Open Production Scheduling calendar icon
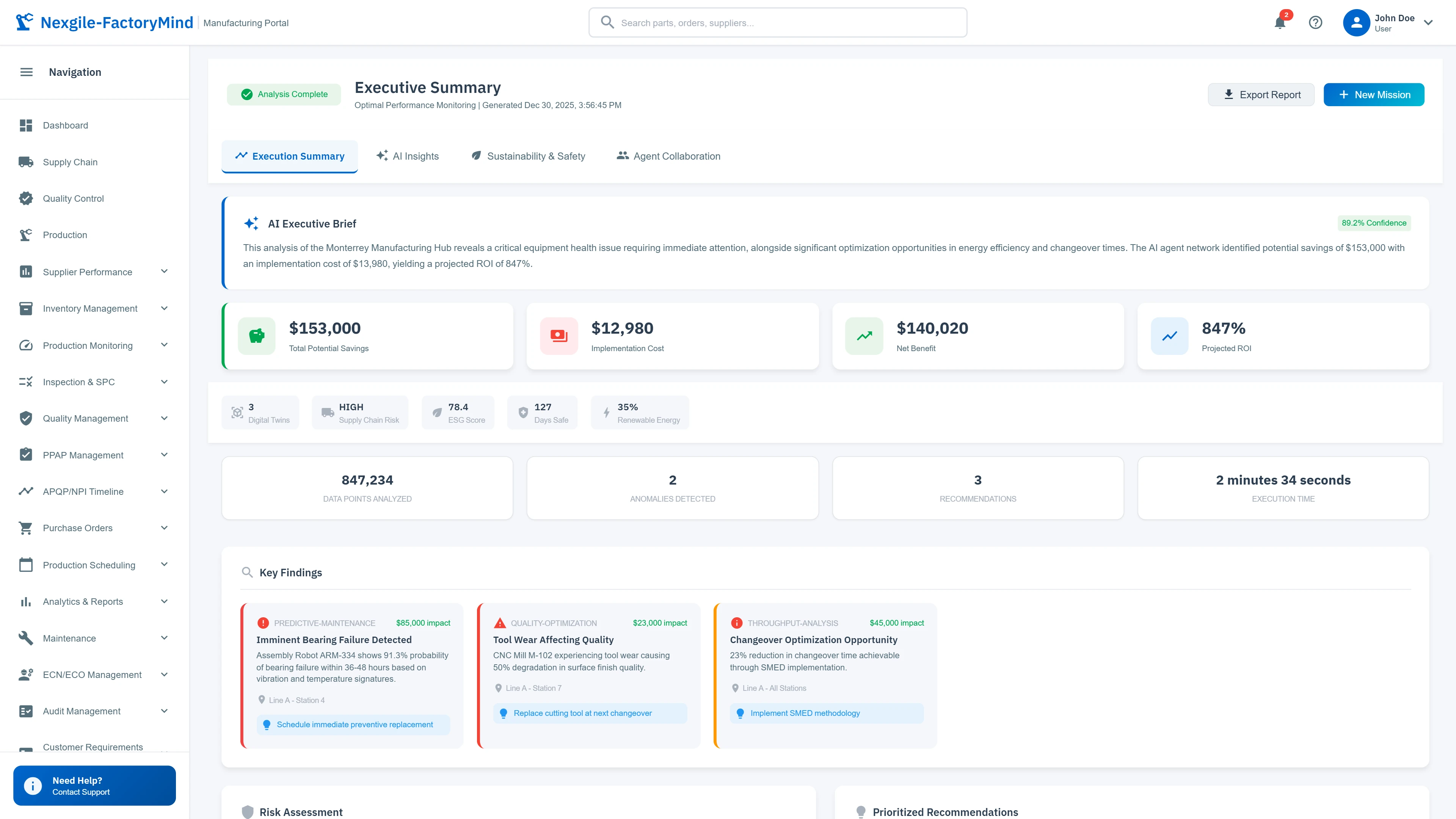Screen dimensions: 1456x819 tap(26, 565)
